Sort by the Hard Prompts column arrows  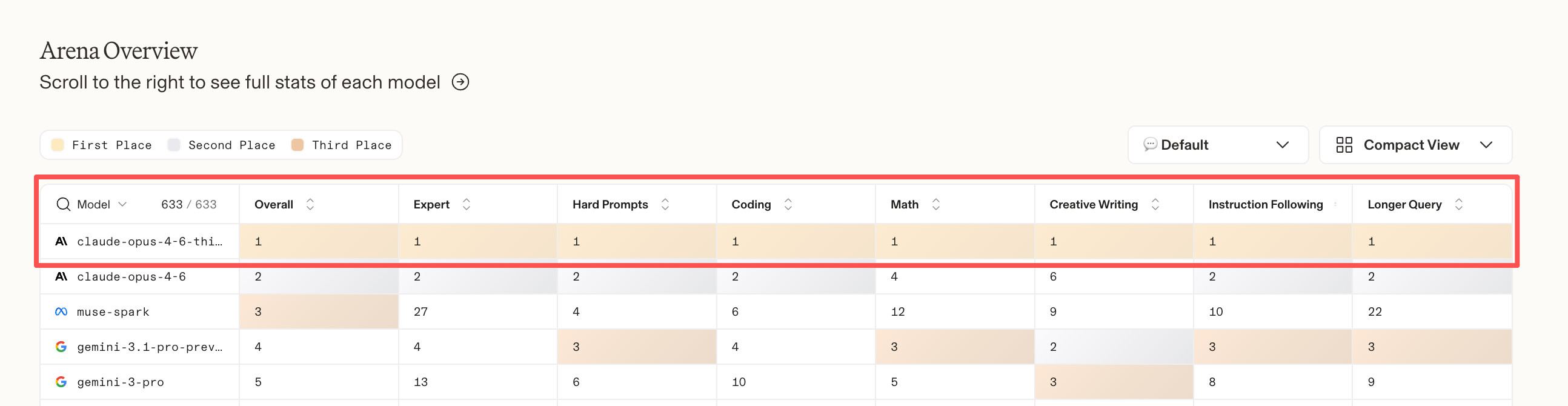(x=665, y=204)
